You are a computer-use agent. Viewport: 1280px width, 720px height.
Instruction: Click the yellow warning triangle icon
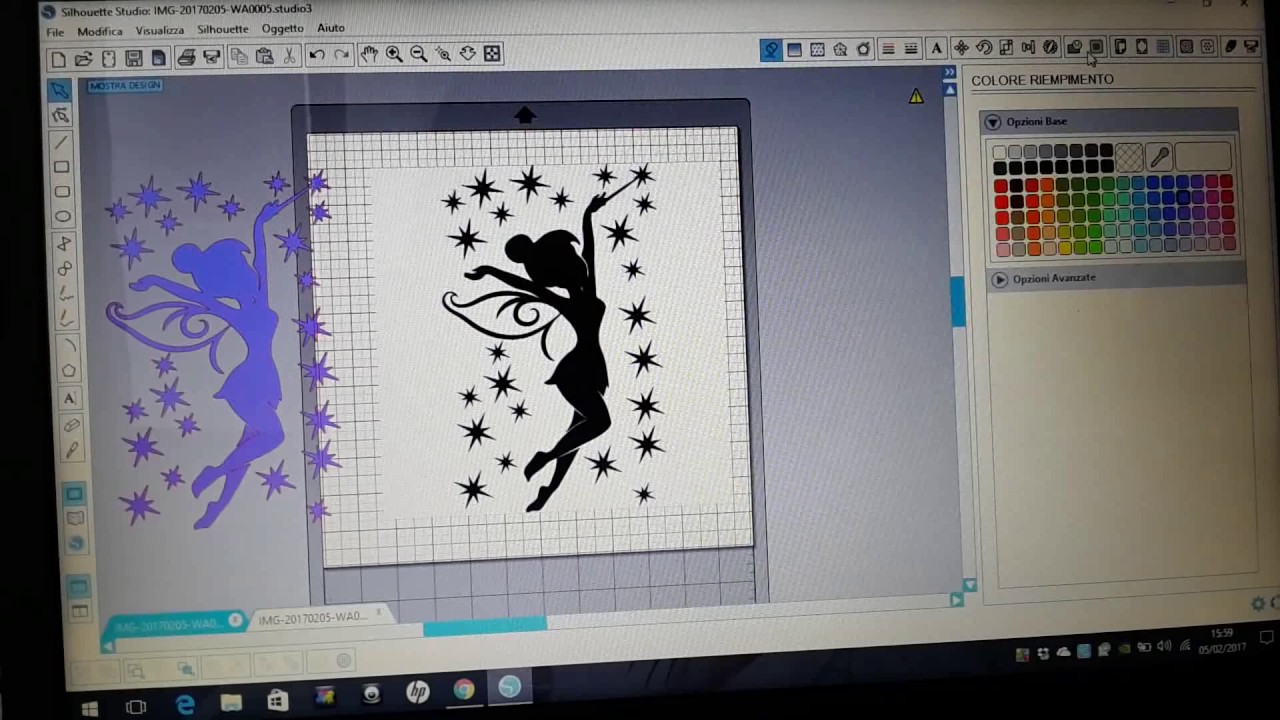point(916,97)
